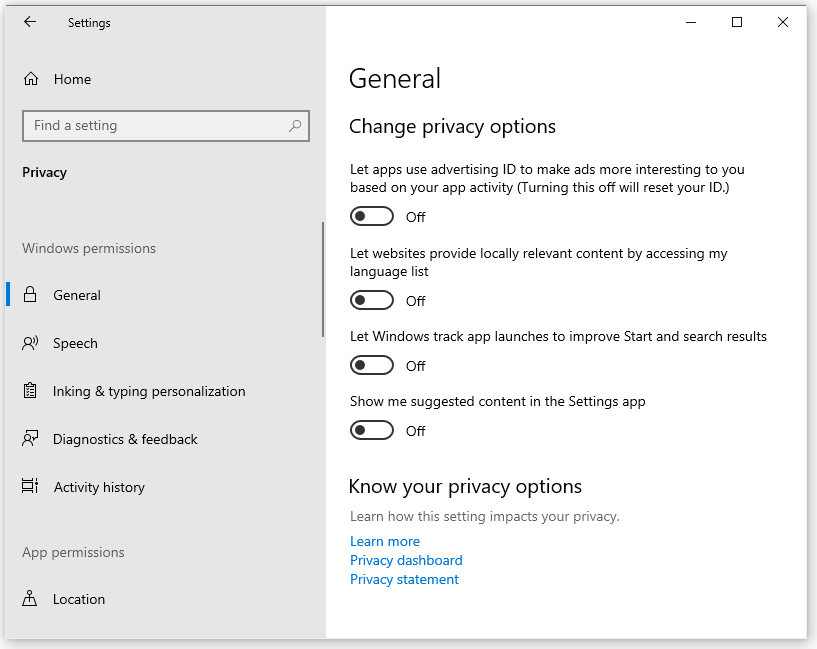817x649 pixels.
Task: Select the General lock icon
Action: click(30, 295)
